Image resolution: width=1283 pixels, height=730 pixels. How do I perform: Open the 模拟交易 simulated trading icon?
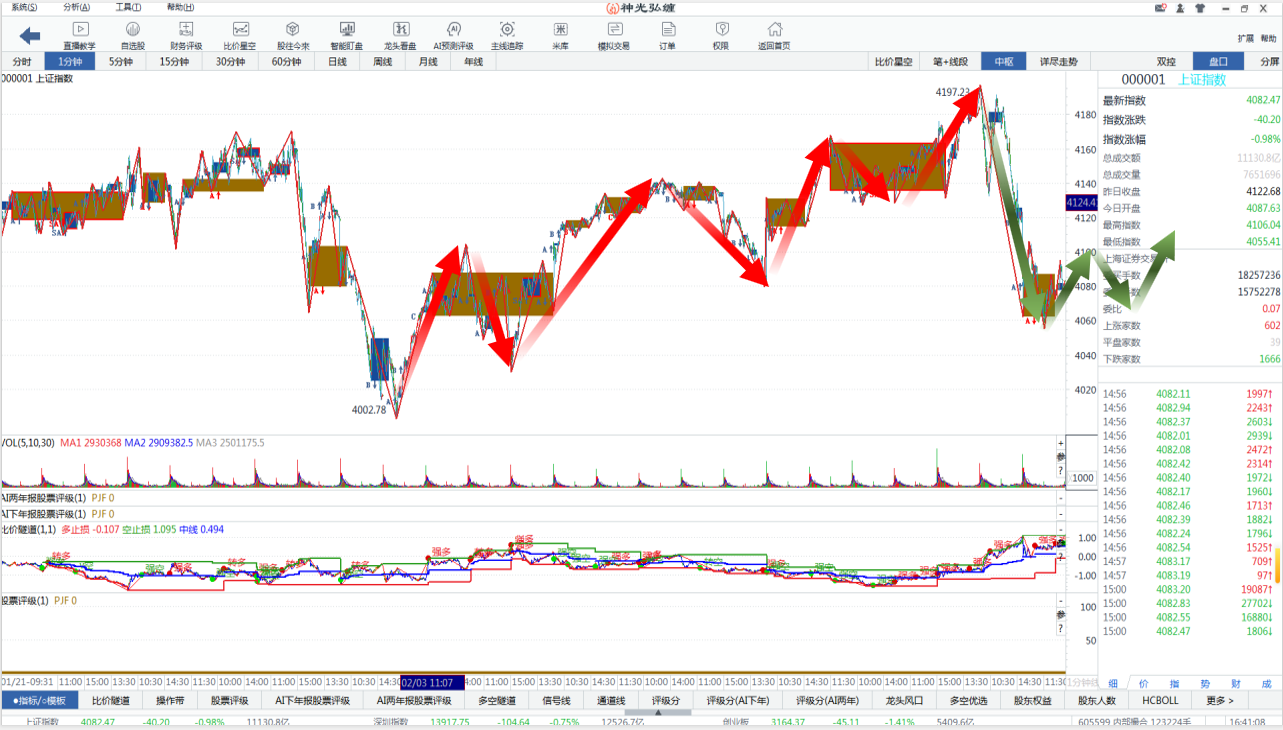pos(613,36)
